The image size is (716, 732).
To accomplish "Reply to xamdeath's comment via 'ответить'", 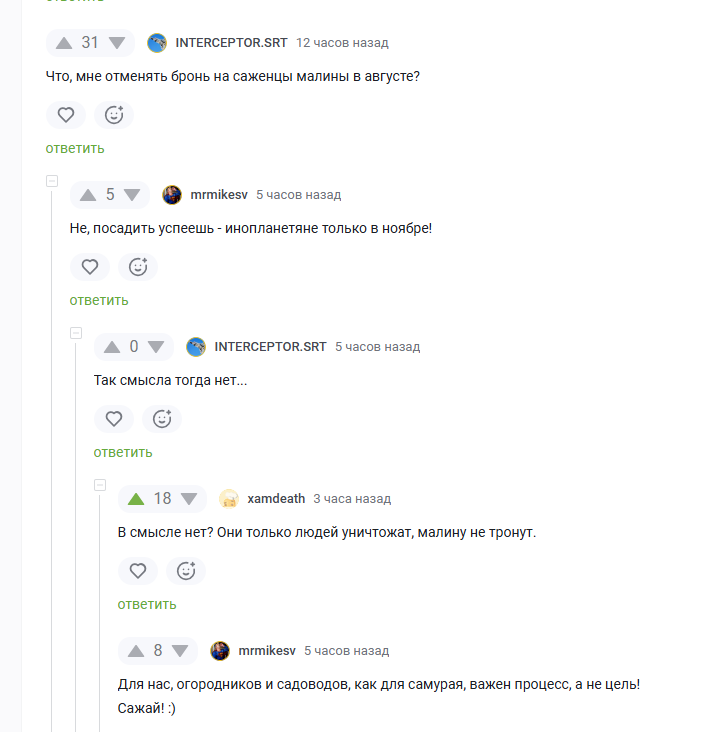I will pyautogui.click(x=147, y=605).
